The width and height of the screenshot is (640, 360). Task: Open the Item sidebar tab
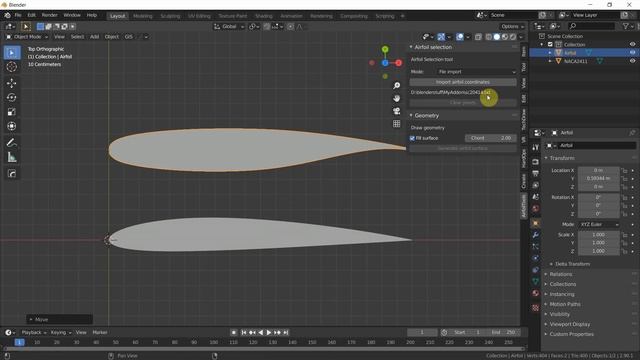(524, 51)
